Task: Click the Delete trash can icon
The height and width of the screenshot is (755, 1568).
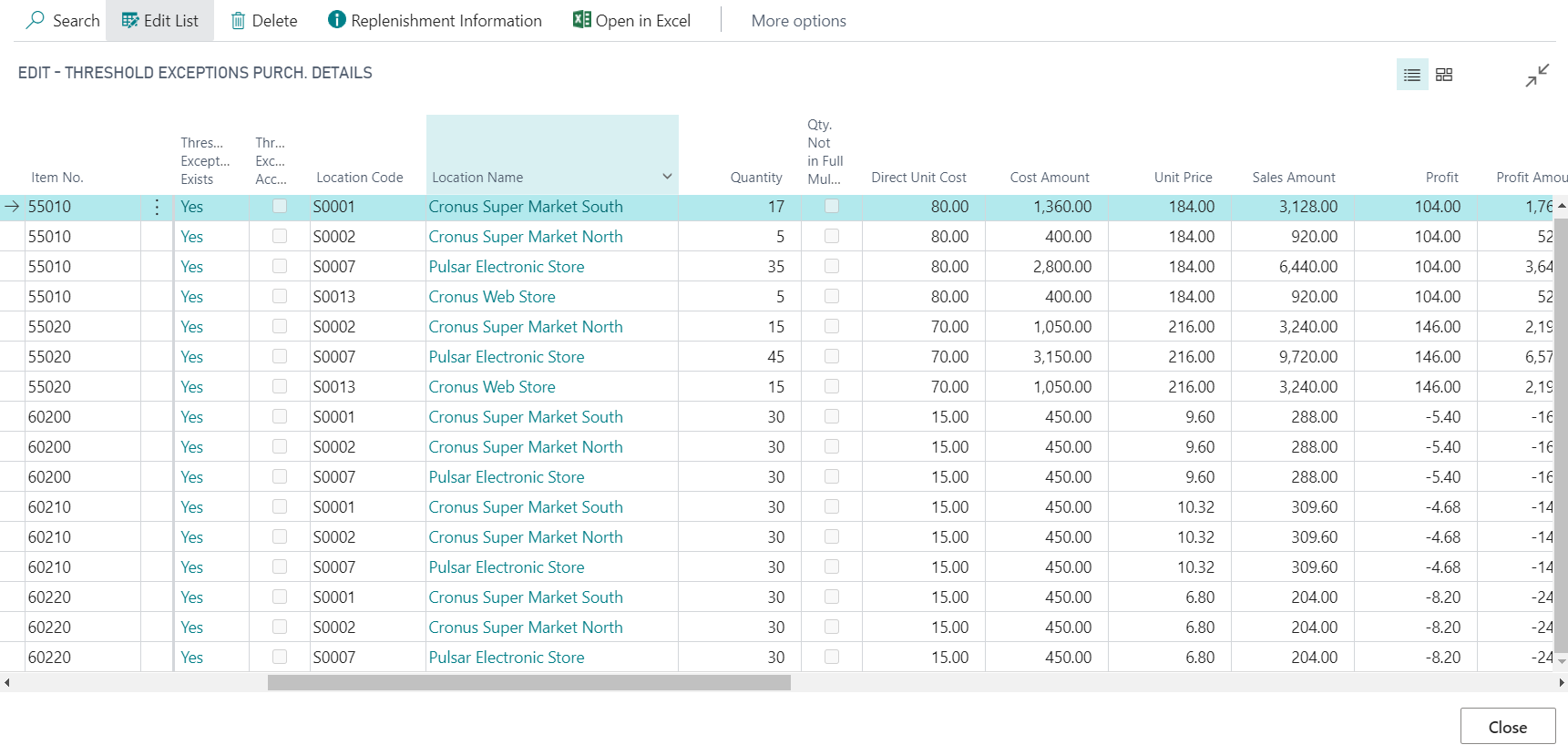Action: pyautogui.click(x=238, y=20)
